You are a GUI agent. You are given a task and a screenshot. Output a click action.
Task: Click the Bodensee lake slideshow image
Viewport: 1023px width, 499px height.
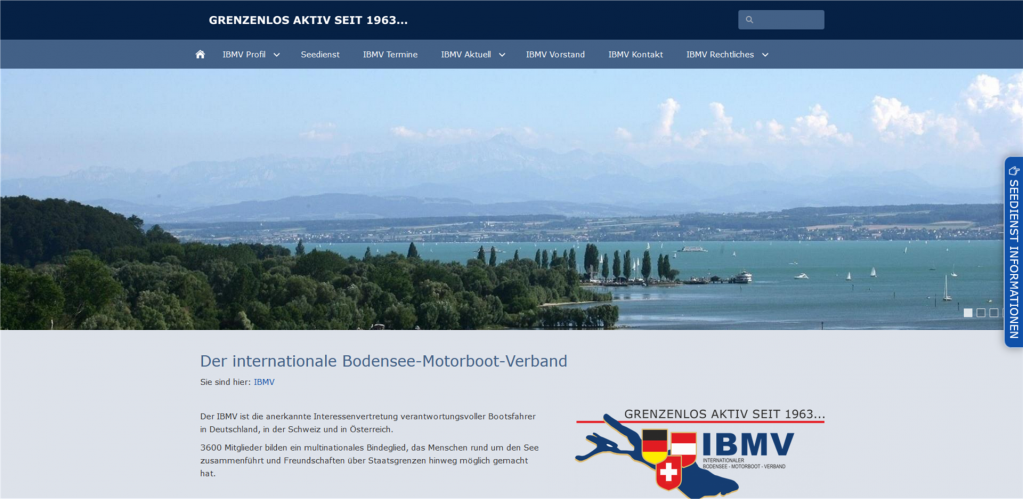[x=512, y=199]
